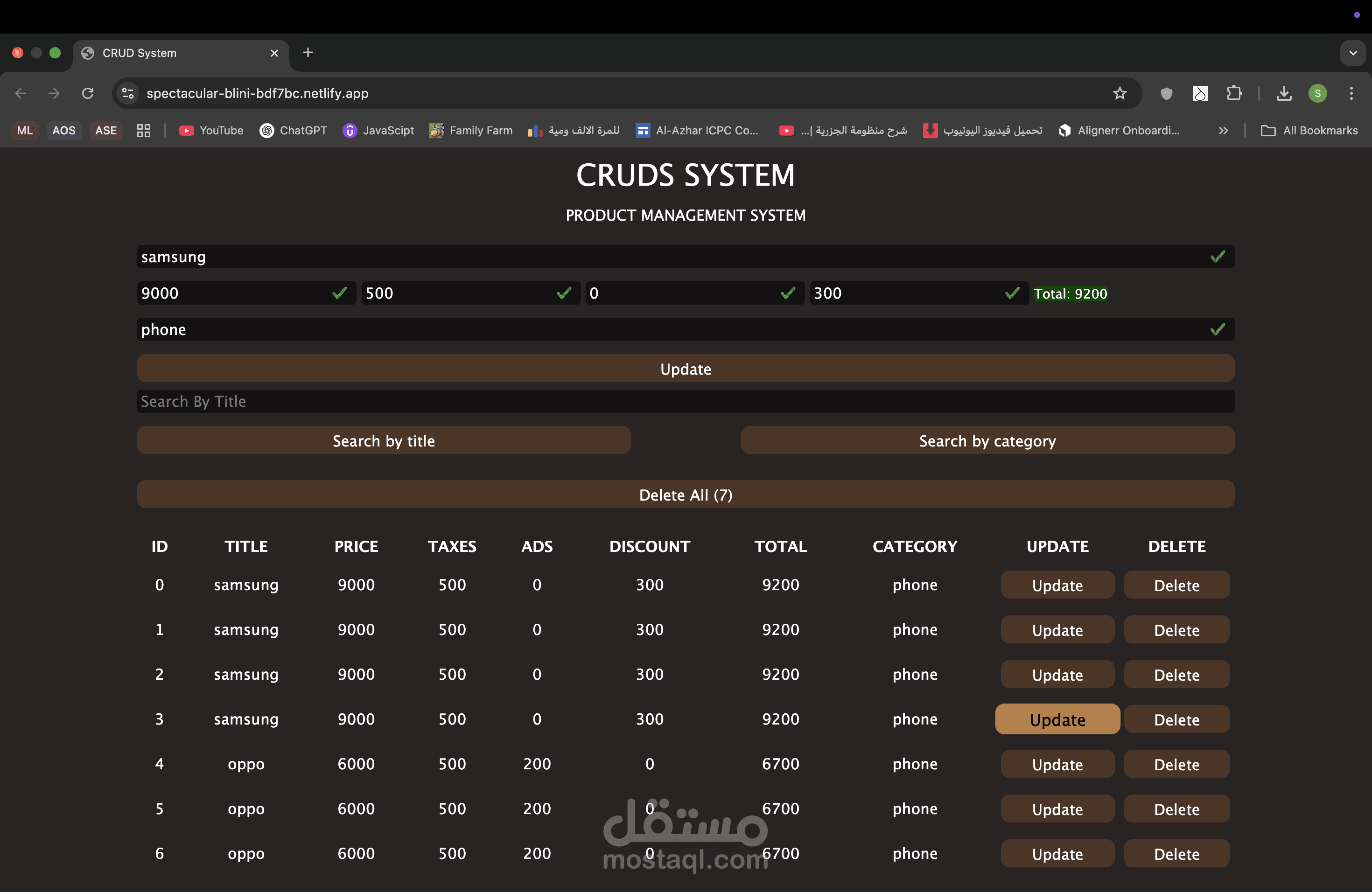The height and width of the screenshot is (892, 1372).
Task: Edit the category field containing phone
Action: tap(686, 330)
